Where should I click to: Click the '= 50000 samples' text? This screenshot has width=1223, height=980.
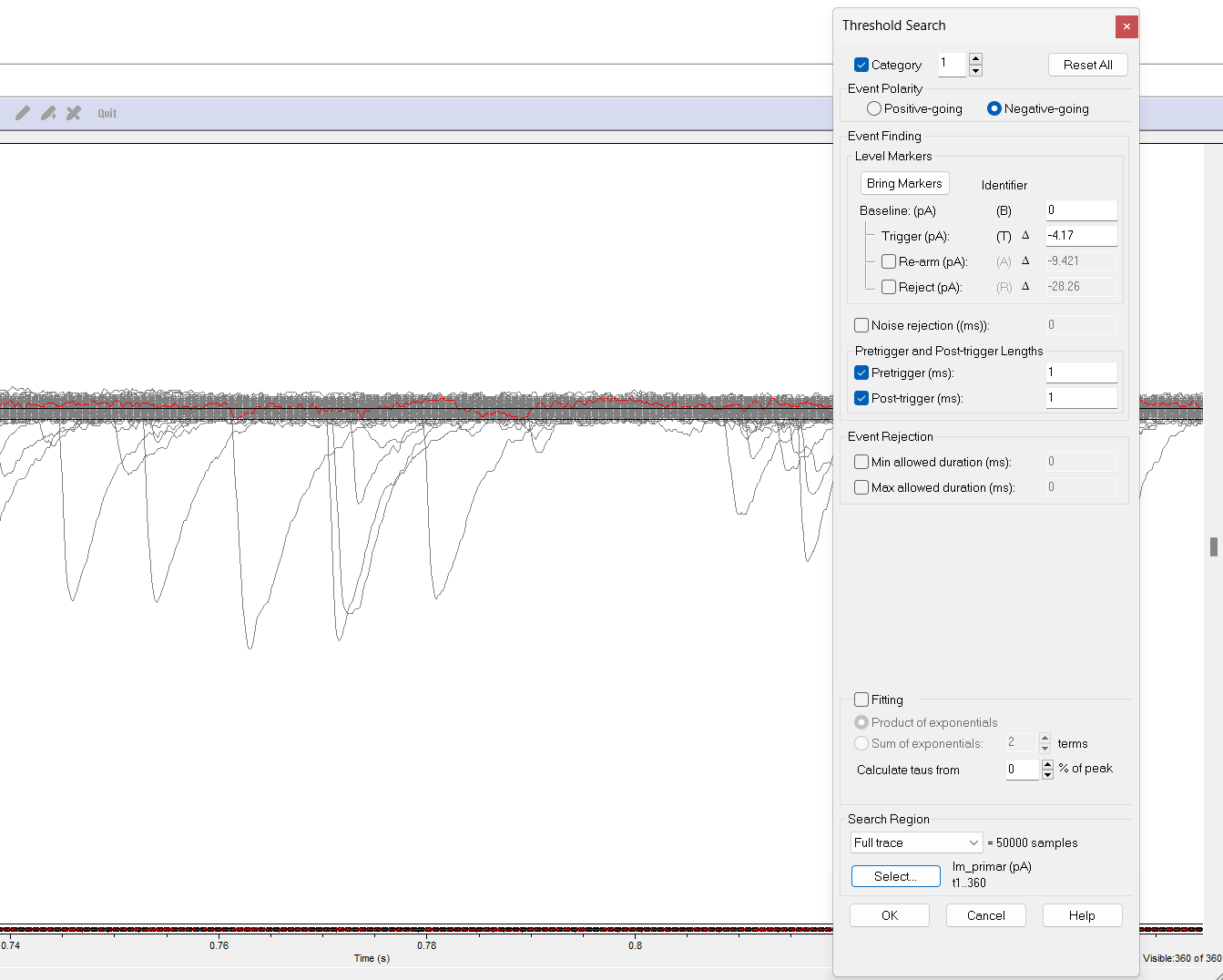coord(1033,842)
